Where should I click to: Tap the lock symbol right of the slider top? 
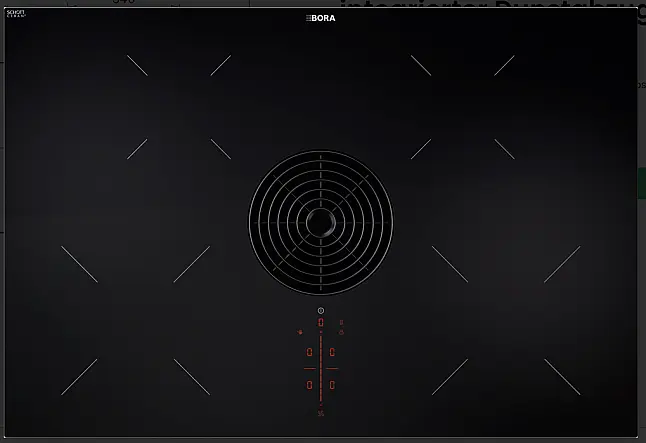tap(341, 332)
